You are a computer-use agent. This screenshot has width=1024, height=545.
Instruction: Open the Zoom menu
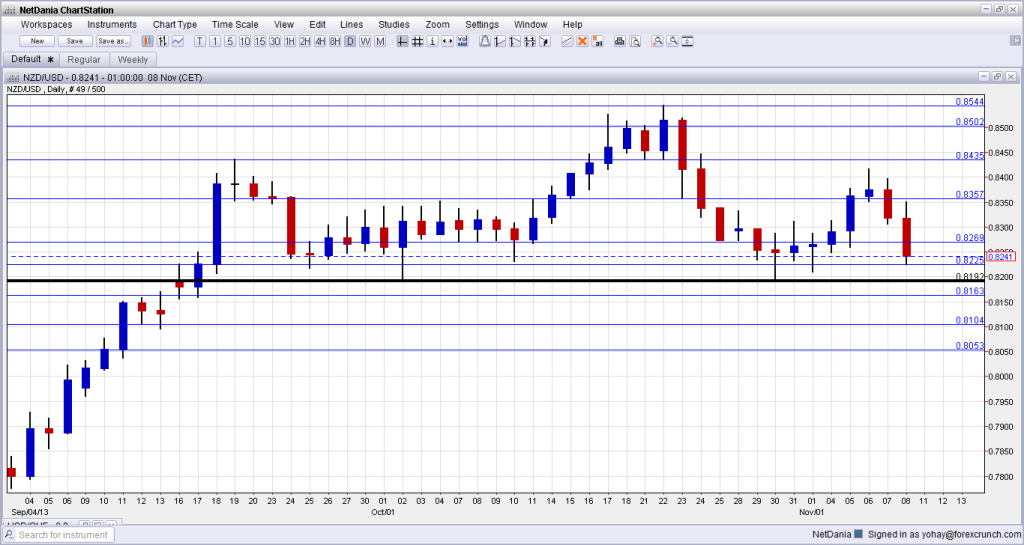click(438, 24)
